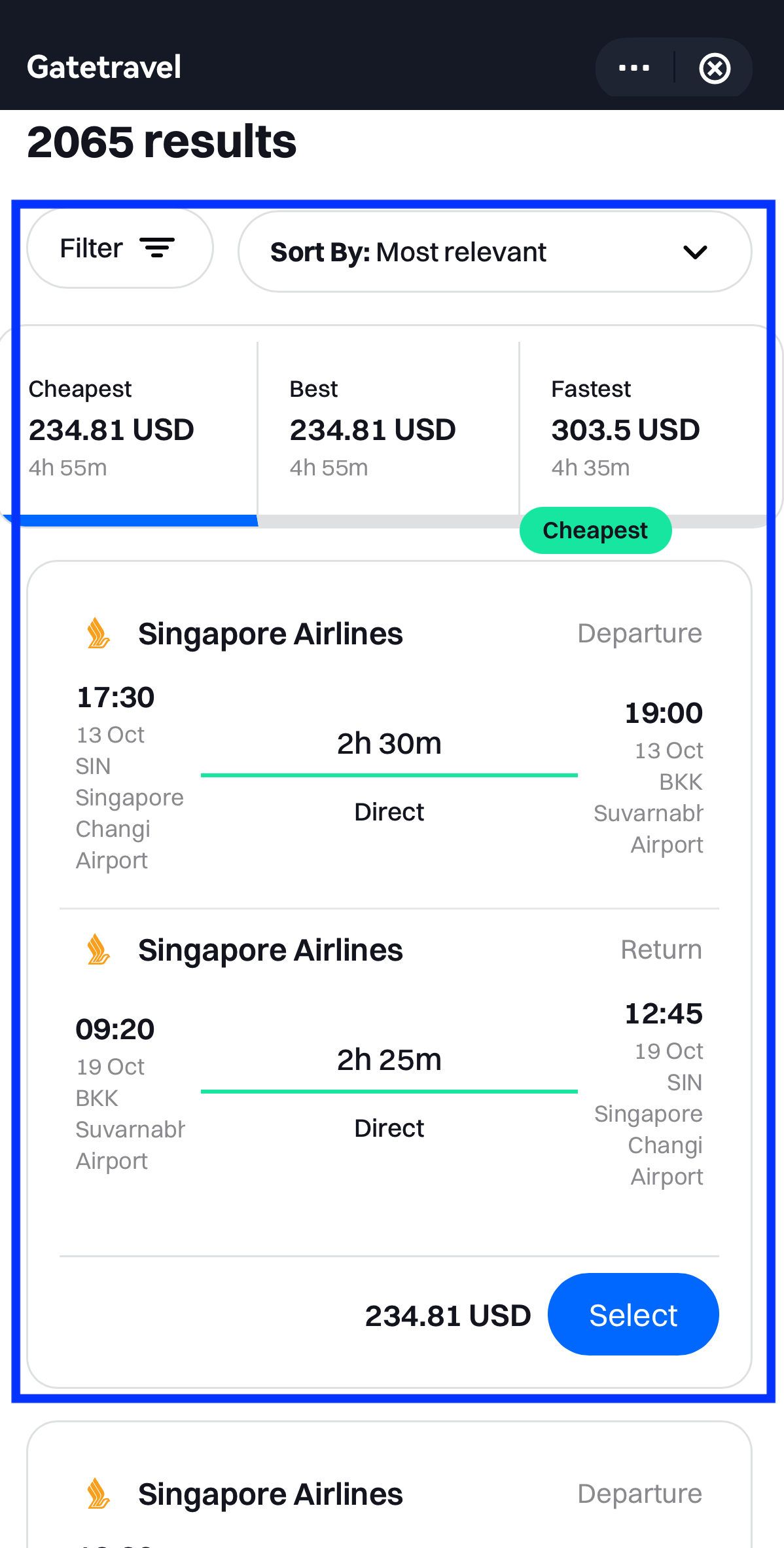Screen dimensions: 784x1548
Task: Tap Singapore Airlines logo on departure flight
Action: pos(98,633)
